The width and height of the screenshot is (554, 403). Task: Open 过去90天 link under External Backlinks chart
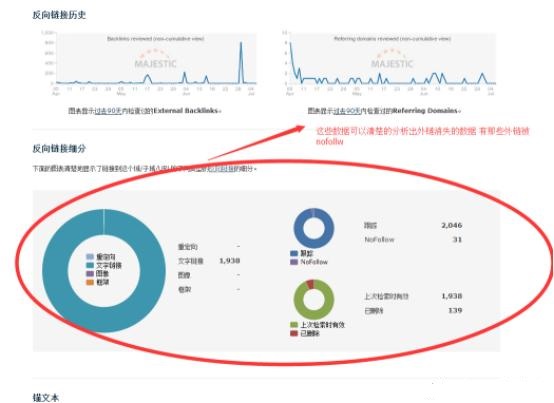[108, 111]
